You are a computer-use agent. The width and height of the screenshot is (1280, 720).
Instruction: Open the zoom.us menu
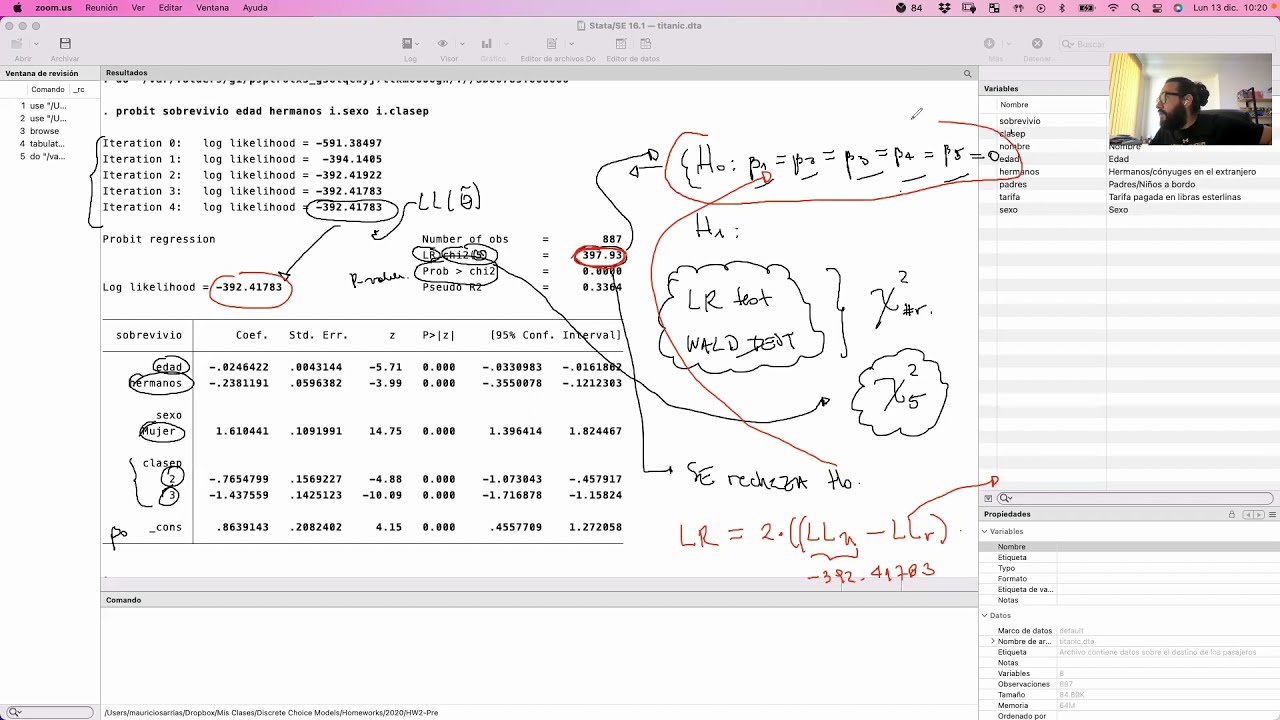53,8
